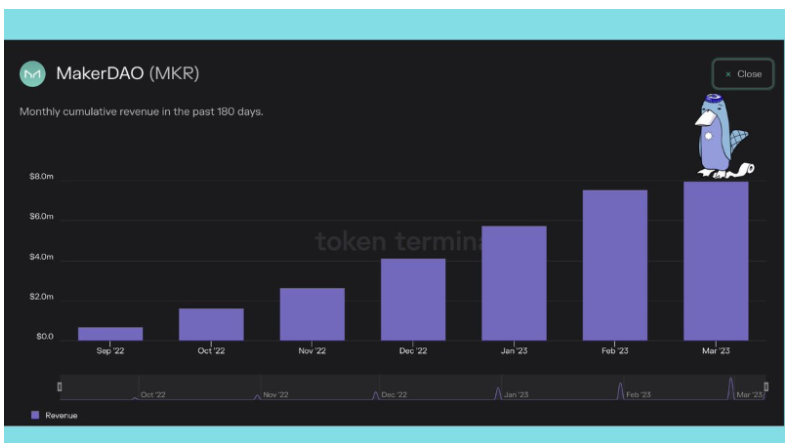This screenshot has height=447, width=791.
Task: Select the Nov '22 revenue bar
Action: coord(312,314)
